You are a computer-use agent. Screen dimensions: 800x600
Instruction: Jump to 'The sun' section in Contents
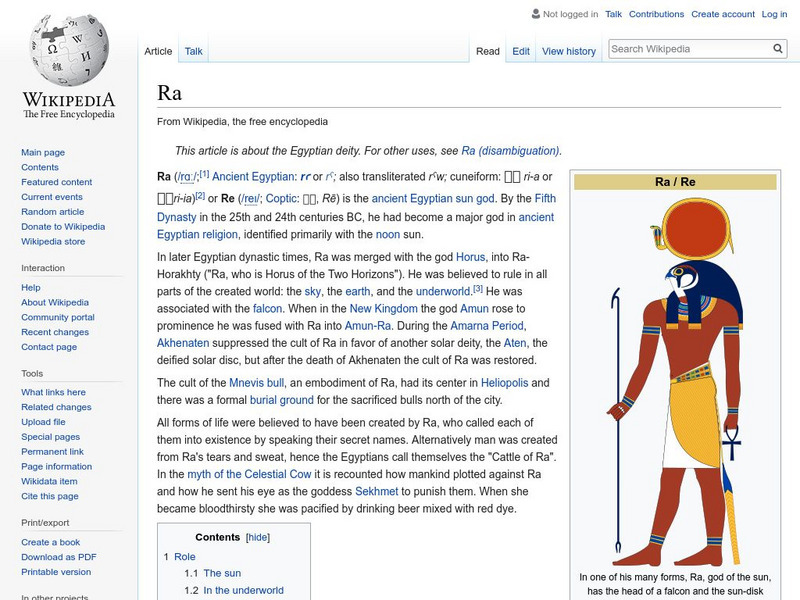[x=222, y=573]
